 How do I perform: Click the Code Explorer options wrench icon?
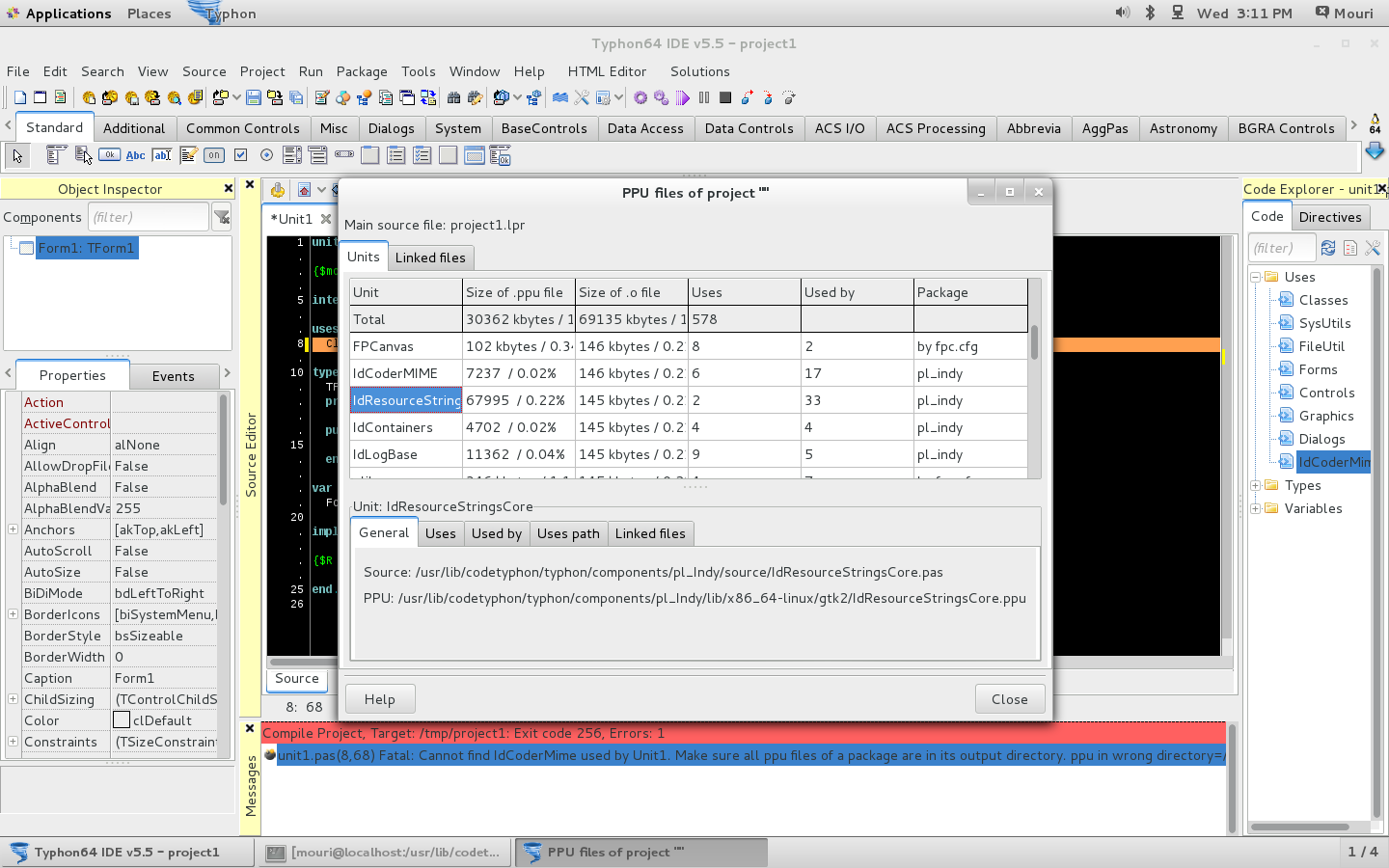pos(1373,248)
